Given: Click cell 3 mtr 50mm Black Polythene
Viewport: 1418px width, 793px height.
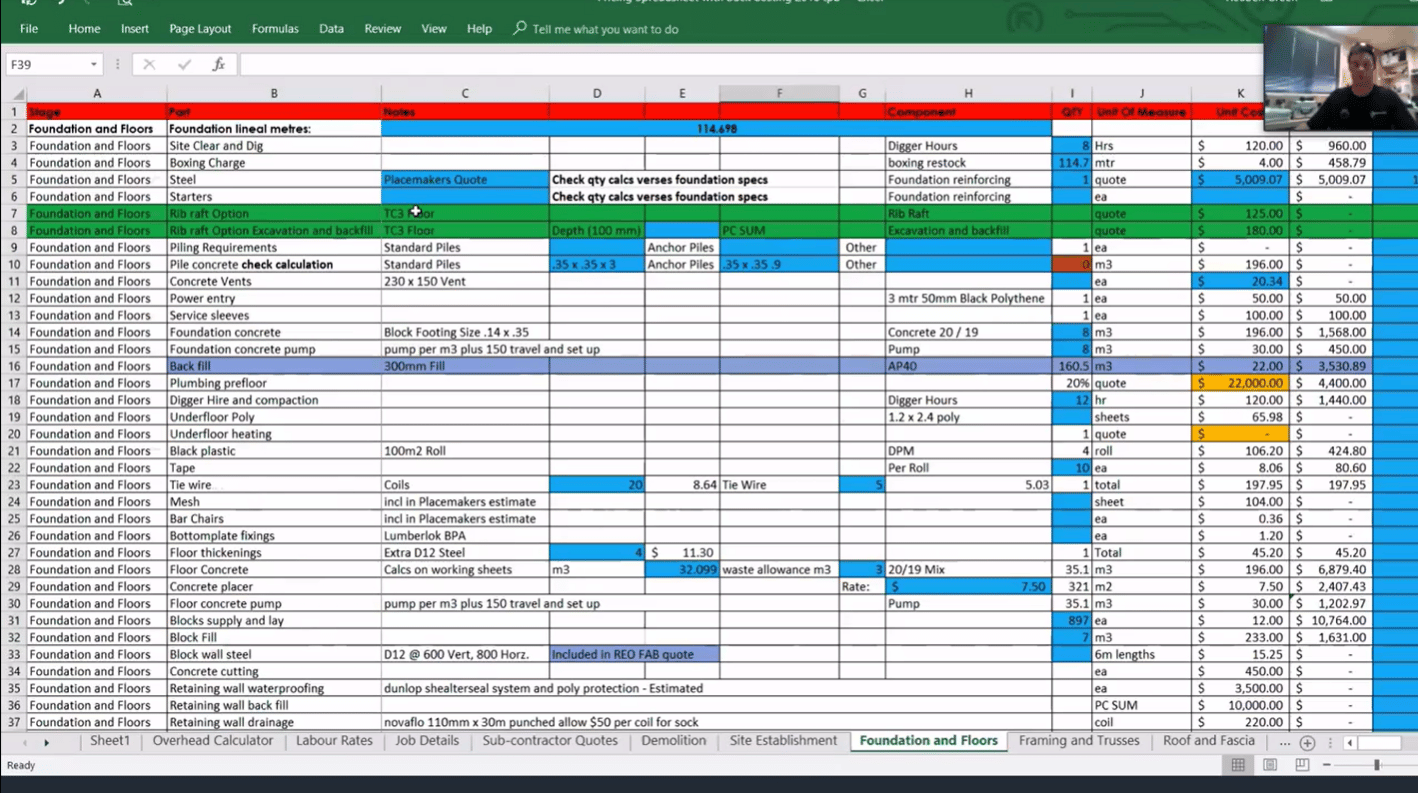Looking at the screenshot, I should coord(968,298).
